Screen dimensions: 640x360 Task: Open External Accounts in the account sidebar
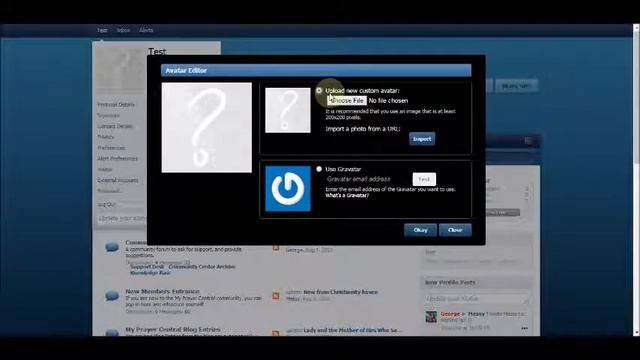point(118,180)
